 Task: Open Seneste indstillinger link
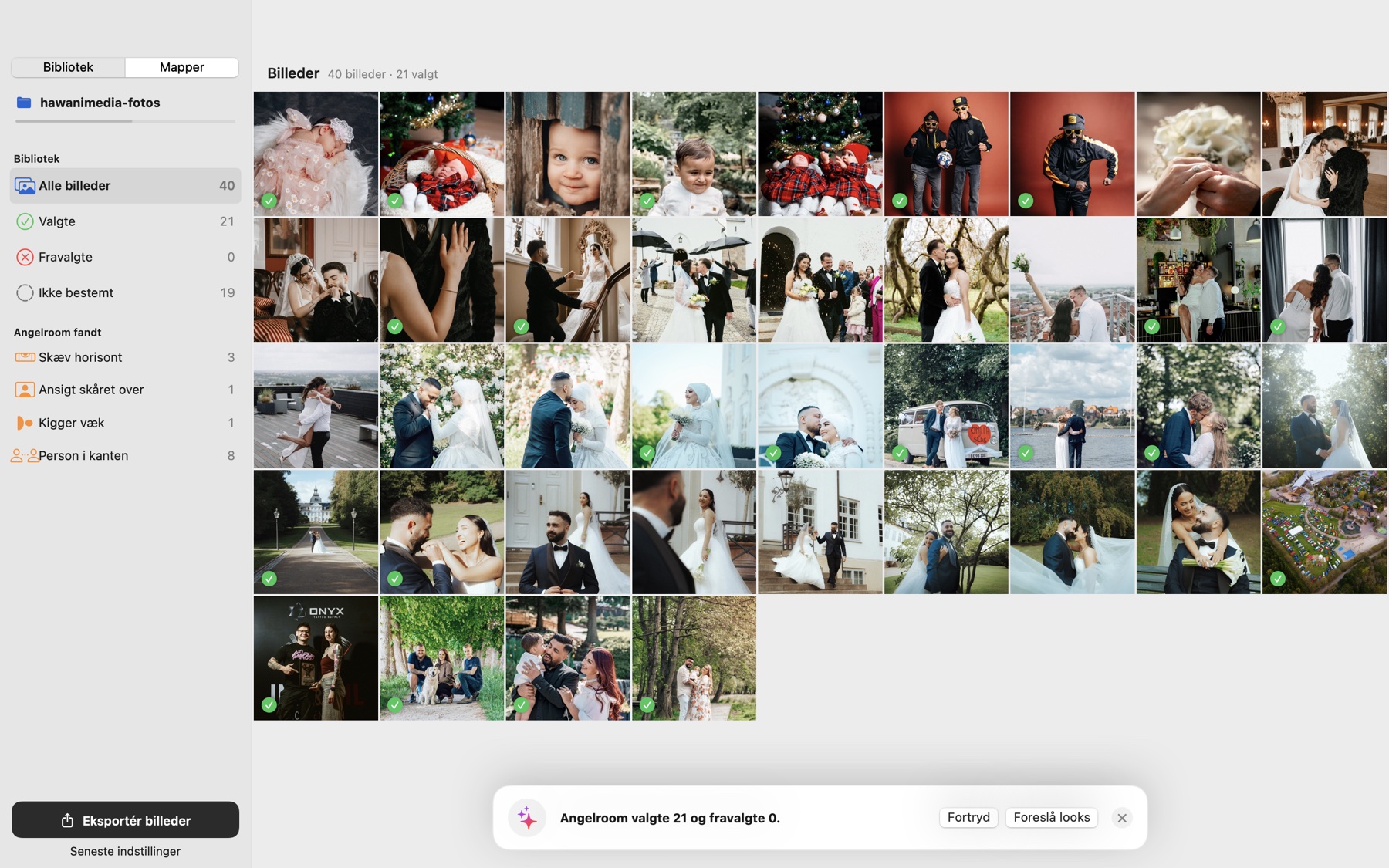coord(125,851)
